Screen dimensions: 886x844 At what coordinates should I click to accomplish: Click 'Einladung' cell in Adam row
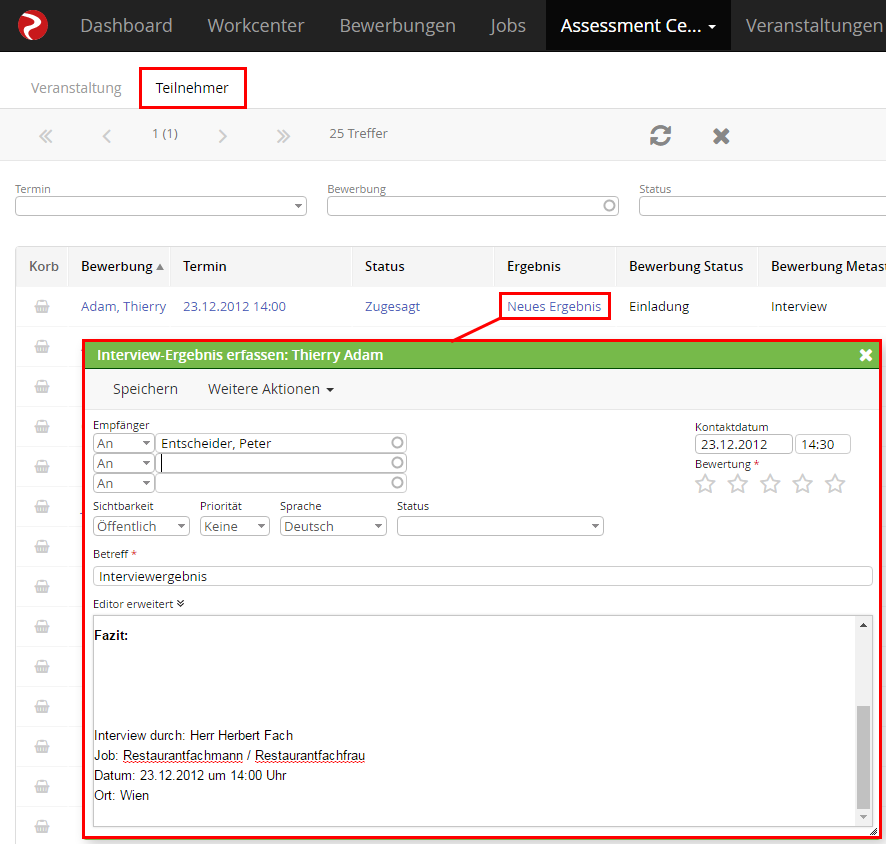click(659, 306)
